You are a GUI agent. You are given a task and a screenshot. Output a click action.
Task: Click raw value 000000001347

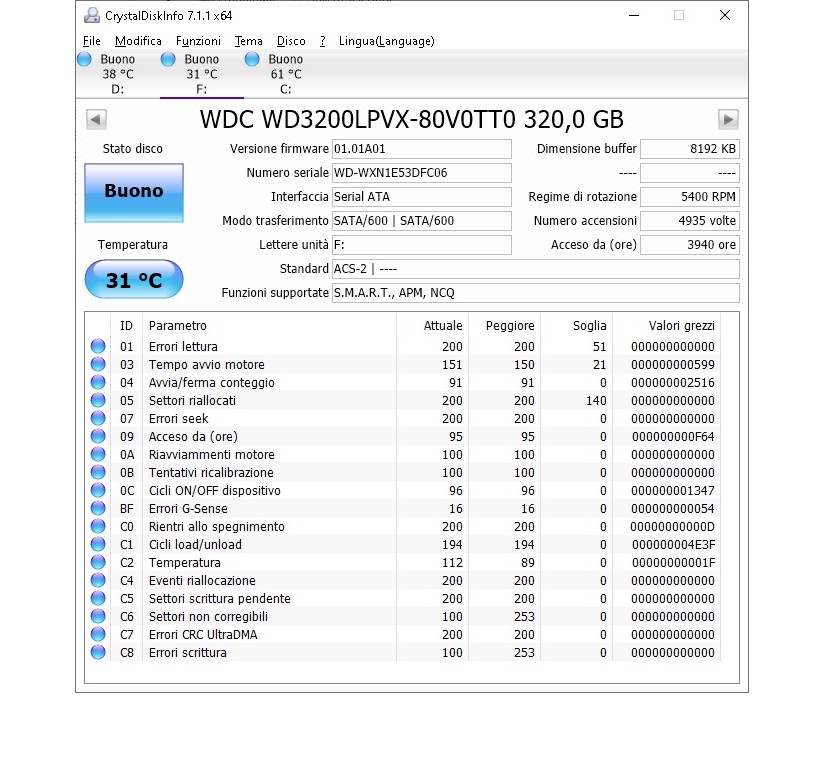(x=673, y=490)
